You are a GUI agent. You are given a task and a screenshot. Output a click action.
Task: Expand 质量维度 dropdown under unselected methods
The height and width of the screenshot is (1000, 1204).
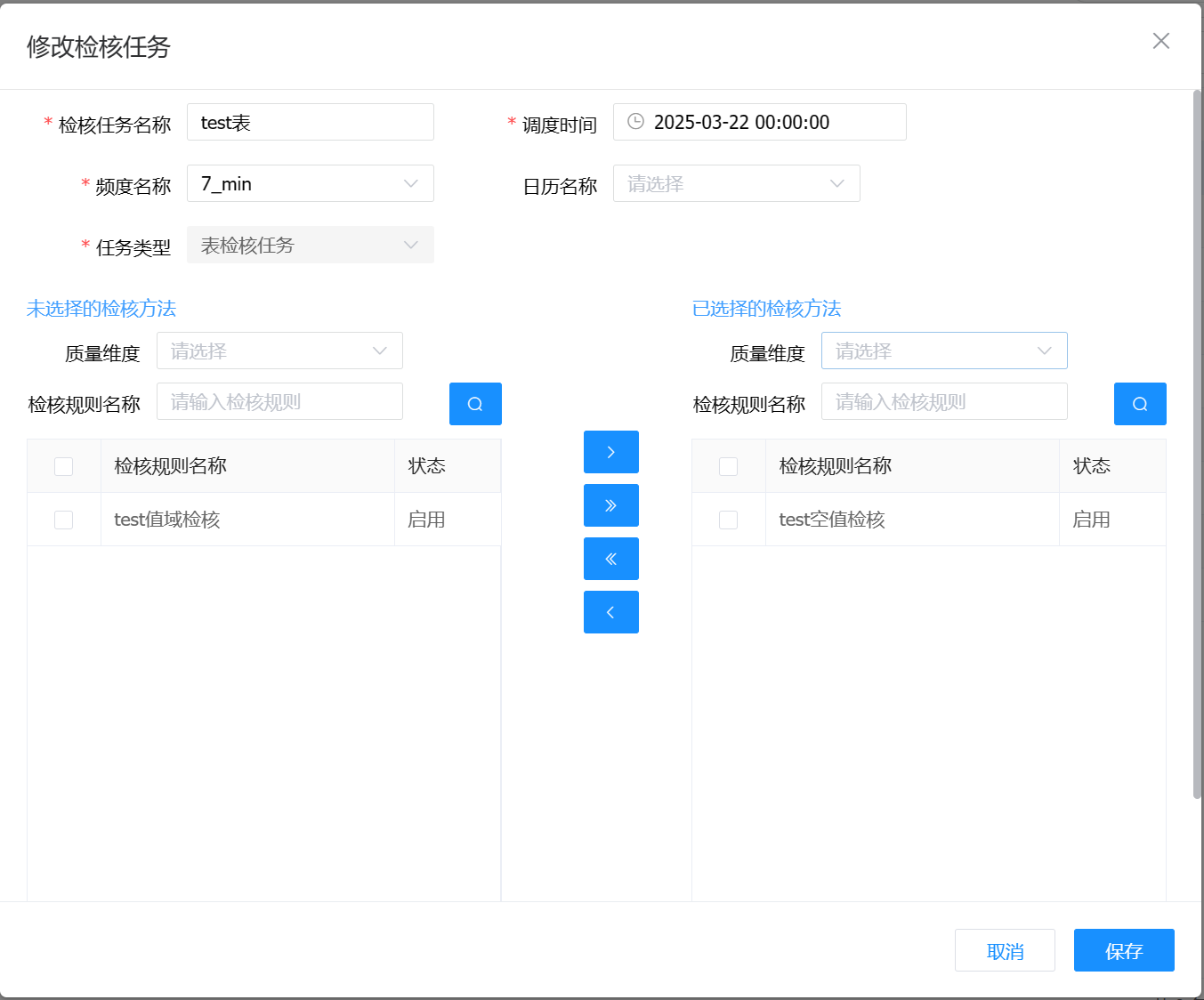point(279,351)
